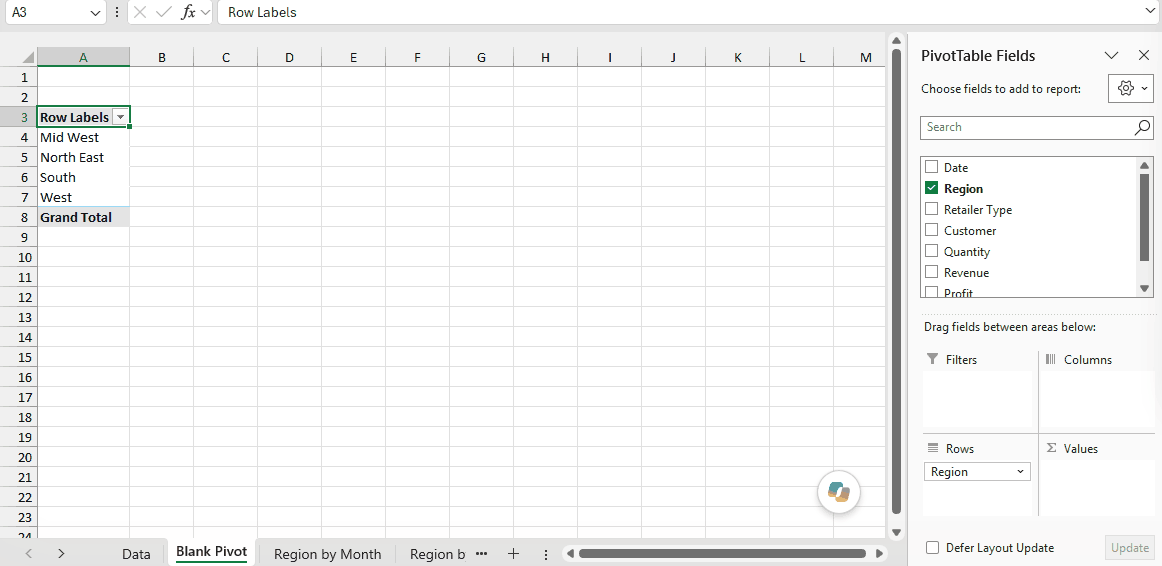
Task: Go to the previous sheet tab arrow
Action: point(29,553)
